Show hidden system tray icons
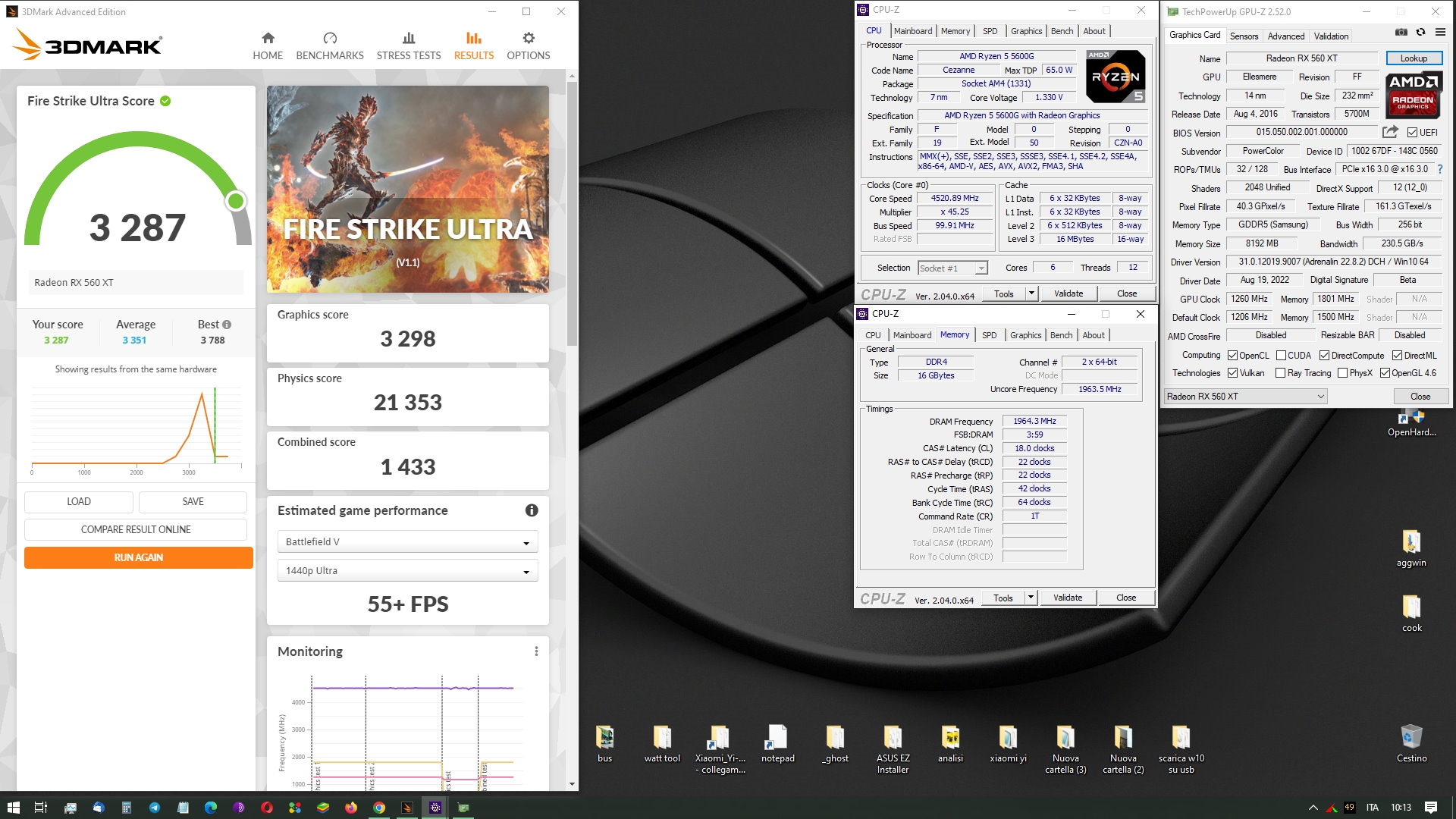The width and height of the screenshot is (1456, 819). pyautogui.click(x=1313, y=808)
